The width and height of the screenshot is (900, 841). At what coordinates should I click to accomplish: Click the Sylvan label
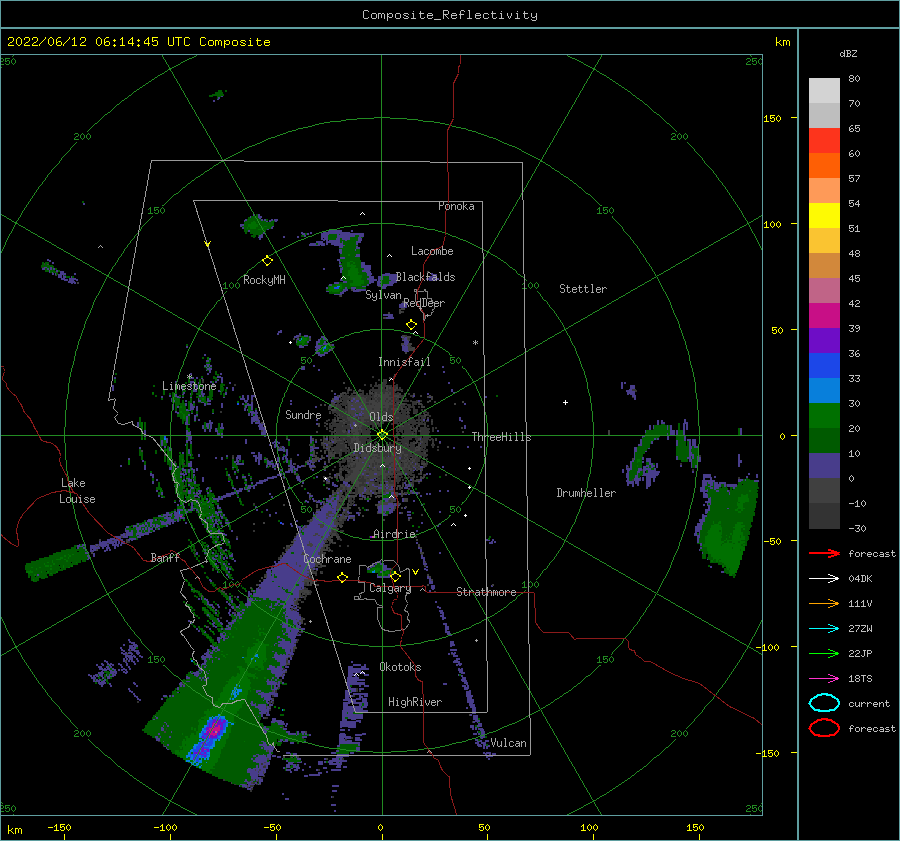383,295
